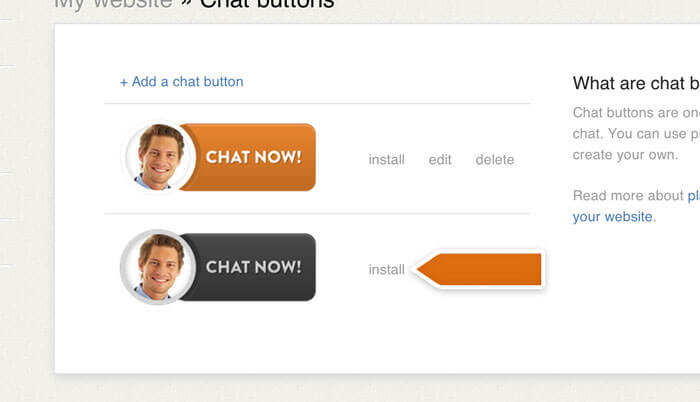Click install for the dark chat button
700x402 pixels.
coord(387,269)
